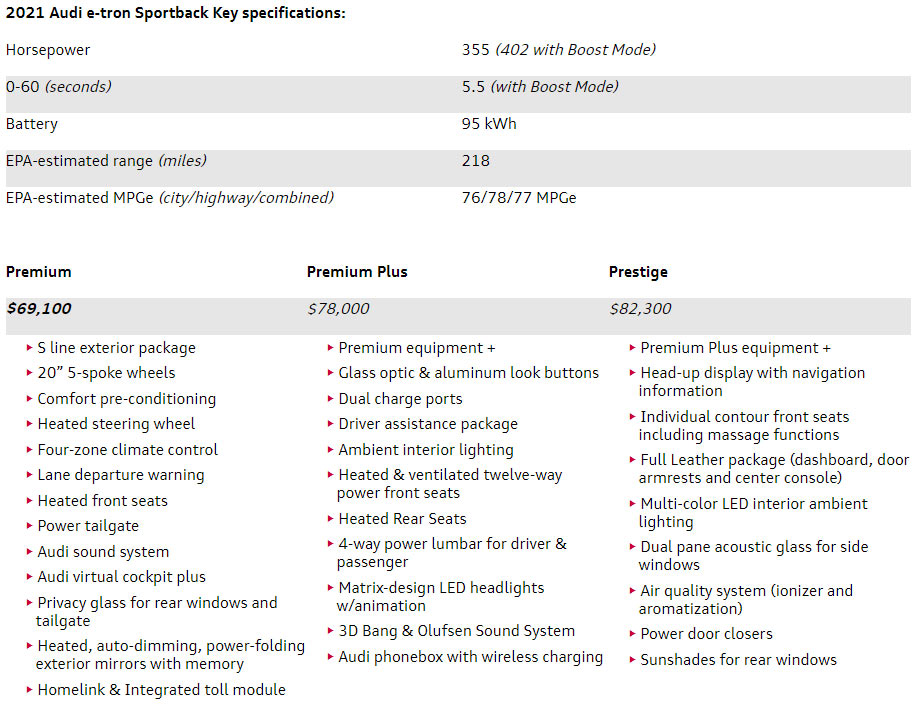
Task: Click the bullet next to Driver assistance package
Action: (330, 425)
